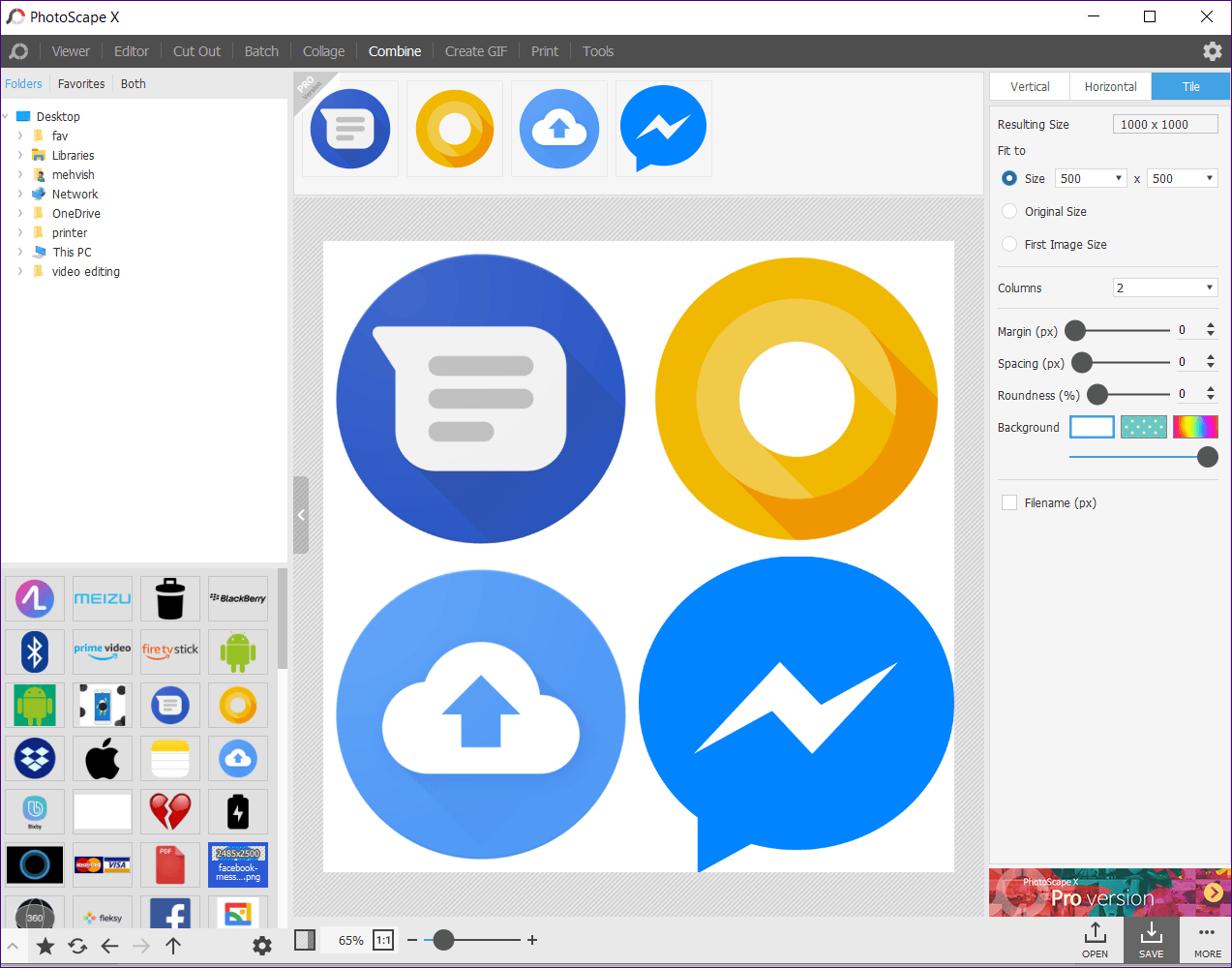Open thumbnail panel settings gear

click(262, 946)
